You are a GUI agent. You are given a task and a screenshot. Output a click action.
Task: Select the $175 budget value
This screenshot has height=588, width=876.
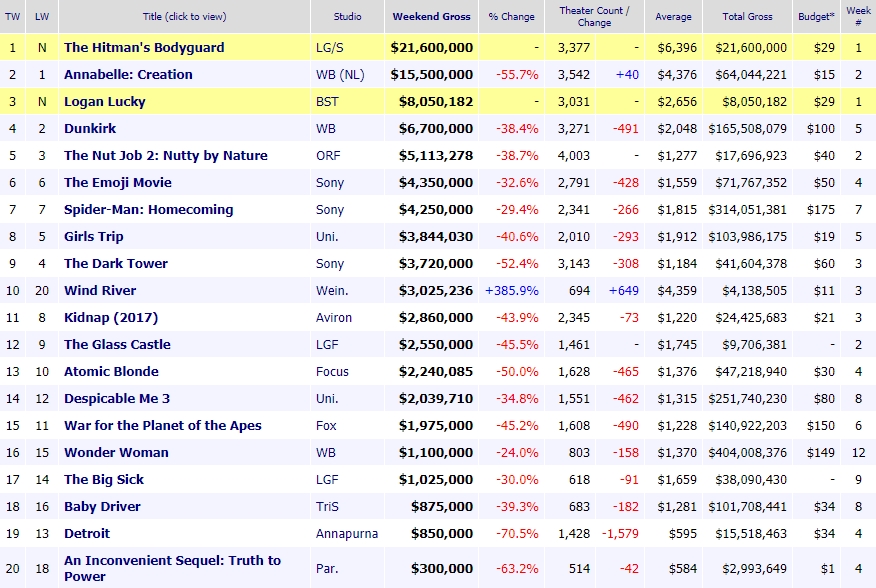click(x=821, y=210)
